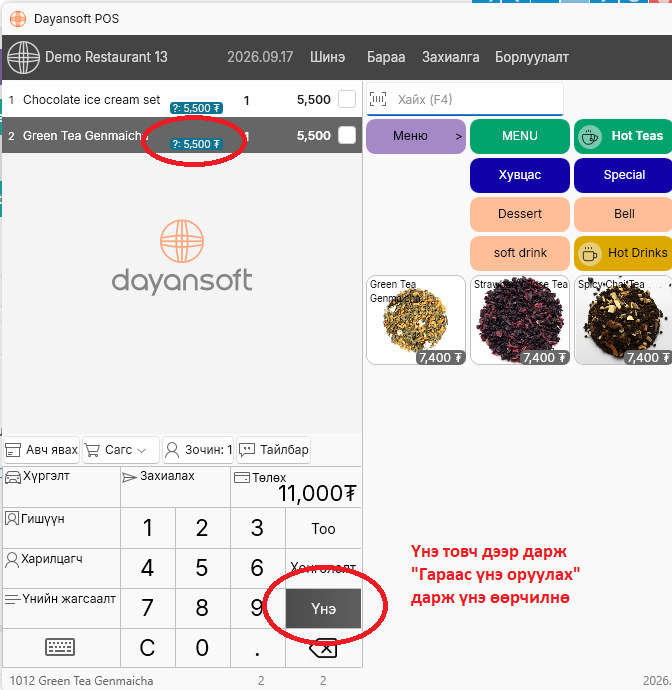Check the Green Tea Genmaicha row checkbox
Image resolution: width=672 pixels, height=690 pixels.
[347, 135]
